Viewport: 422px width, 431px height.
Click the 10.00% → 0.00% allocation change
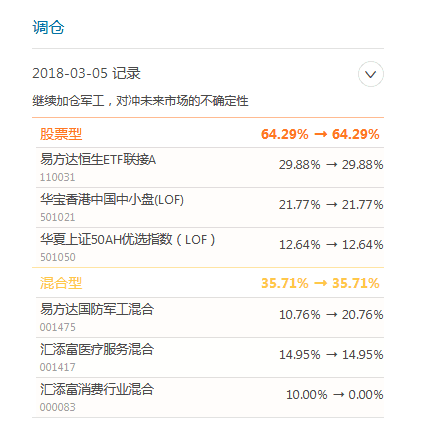click(335, 395)
